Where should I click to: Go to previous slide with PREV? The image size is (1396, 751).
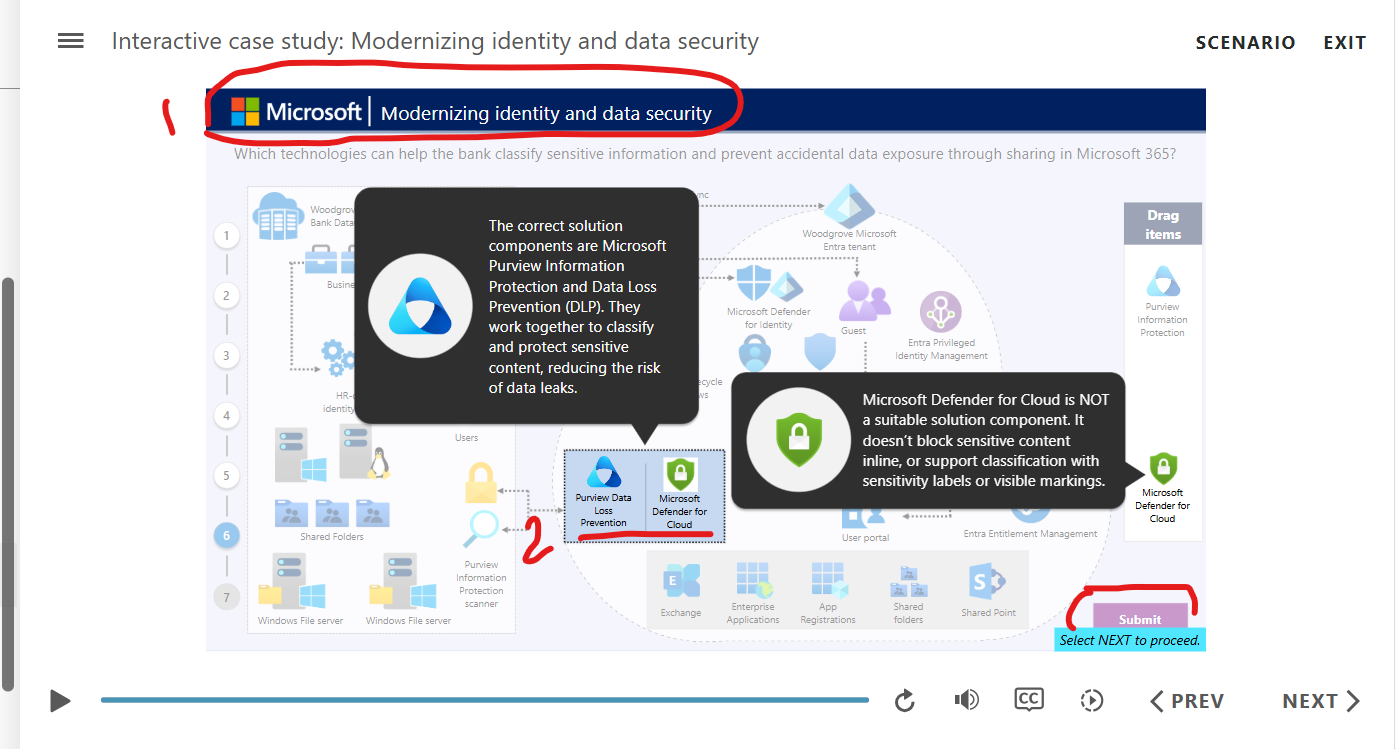1187,701
